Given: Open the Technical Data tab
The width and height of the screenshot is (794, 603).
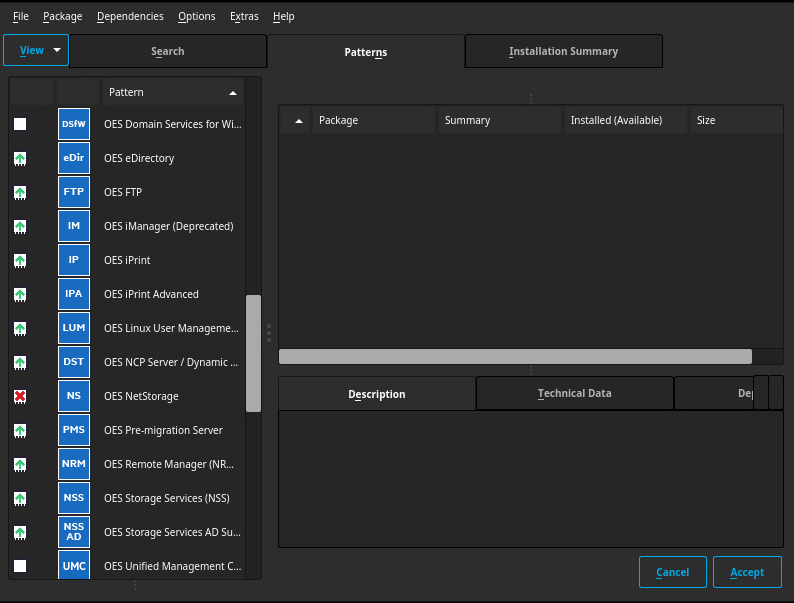Looking at the screenshot, I should pyautogui.click(x=574, y=394).
